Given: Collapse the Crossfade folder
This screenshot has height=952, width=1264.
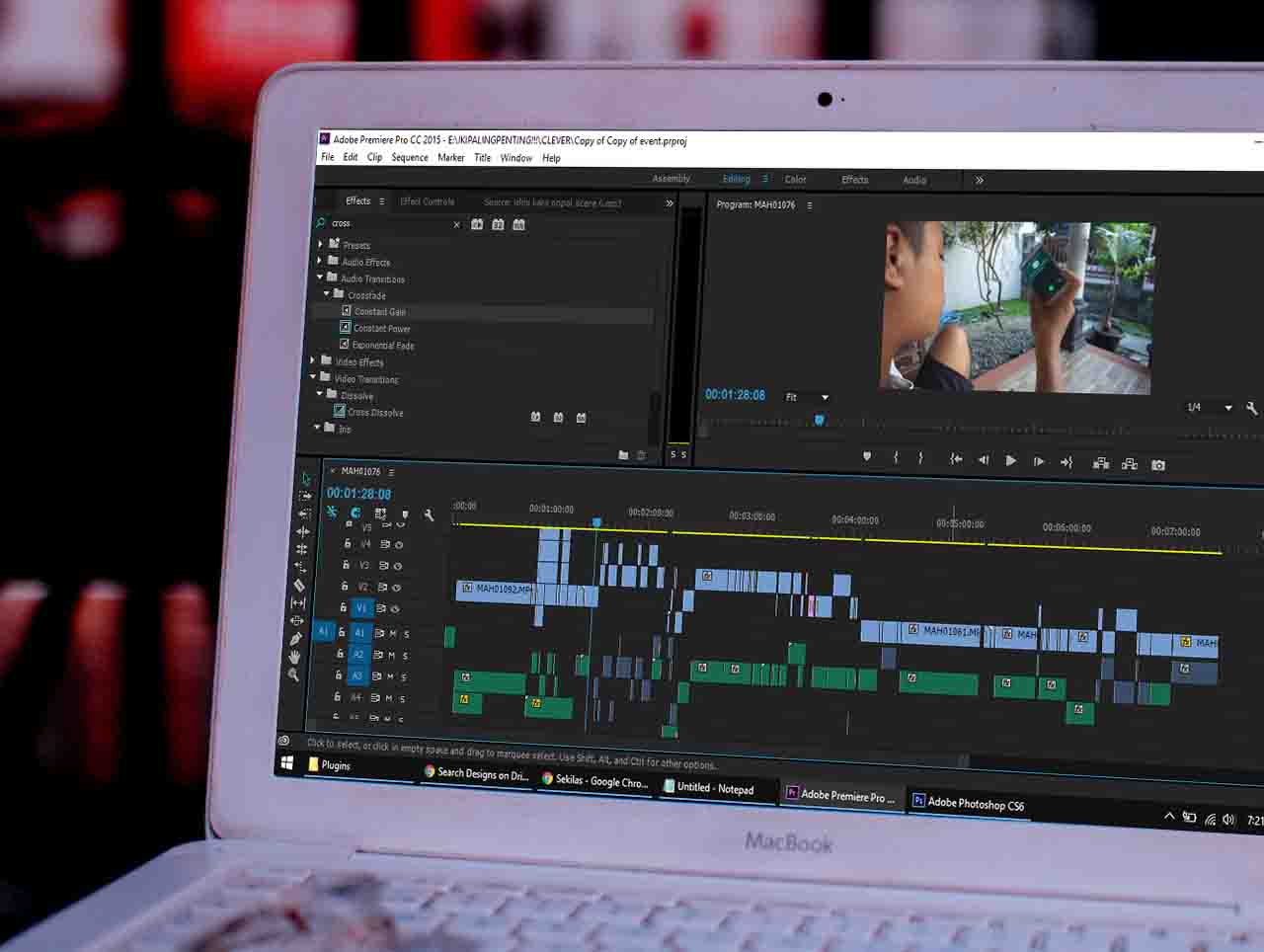Looking at the screenshot, I should (x=326, y=294).
